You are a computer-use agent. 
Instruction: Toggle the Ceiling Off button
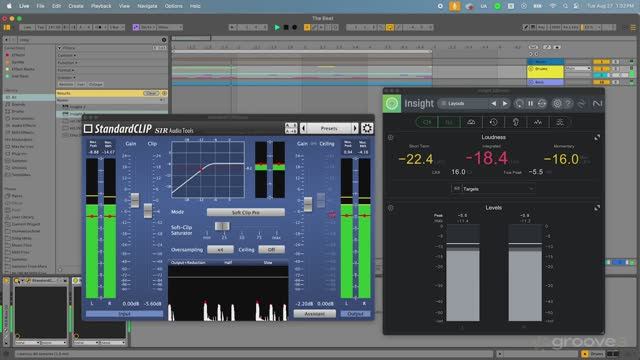coord(271,249)
